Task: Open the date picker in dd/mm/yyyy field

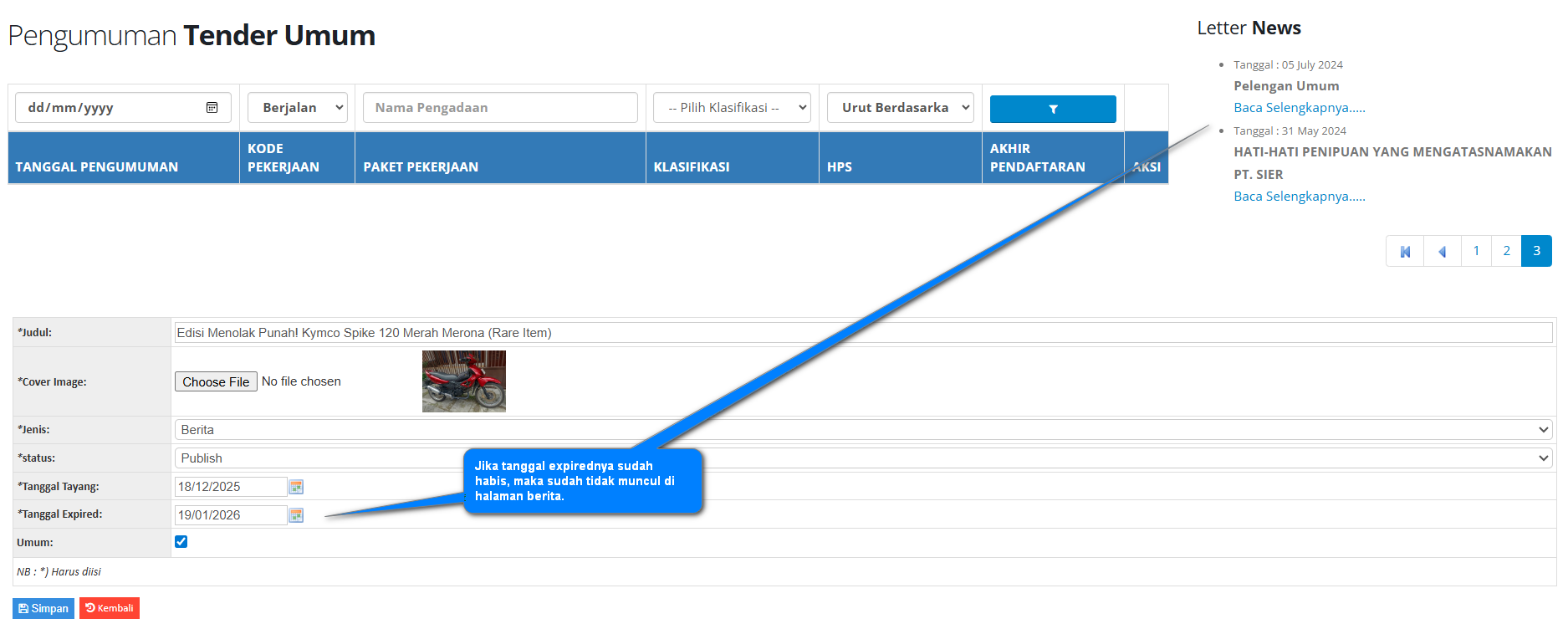Action: coord(212,108)
